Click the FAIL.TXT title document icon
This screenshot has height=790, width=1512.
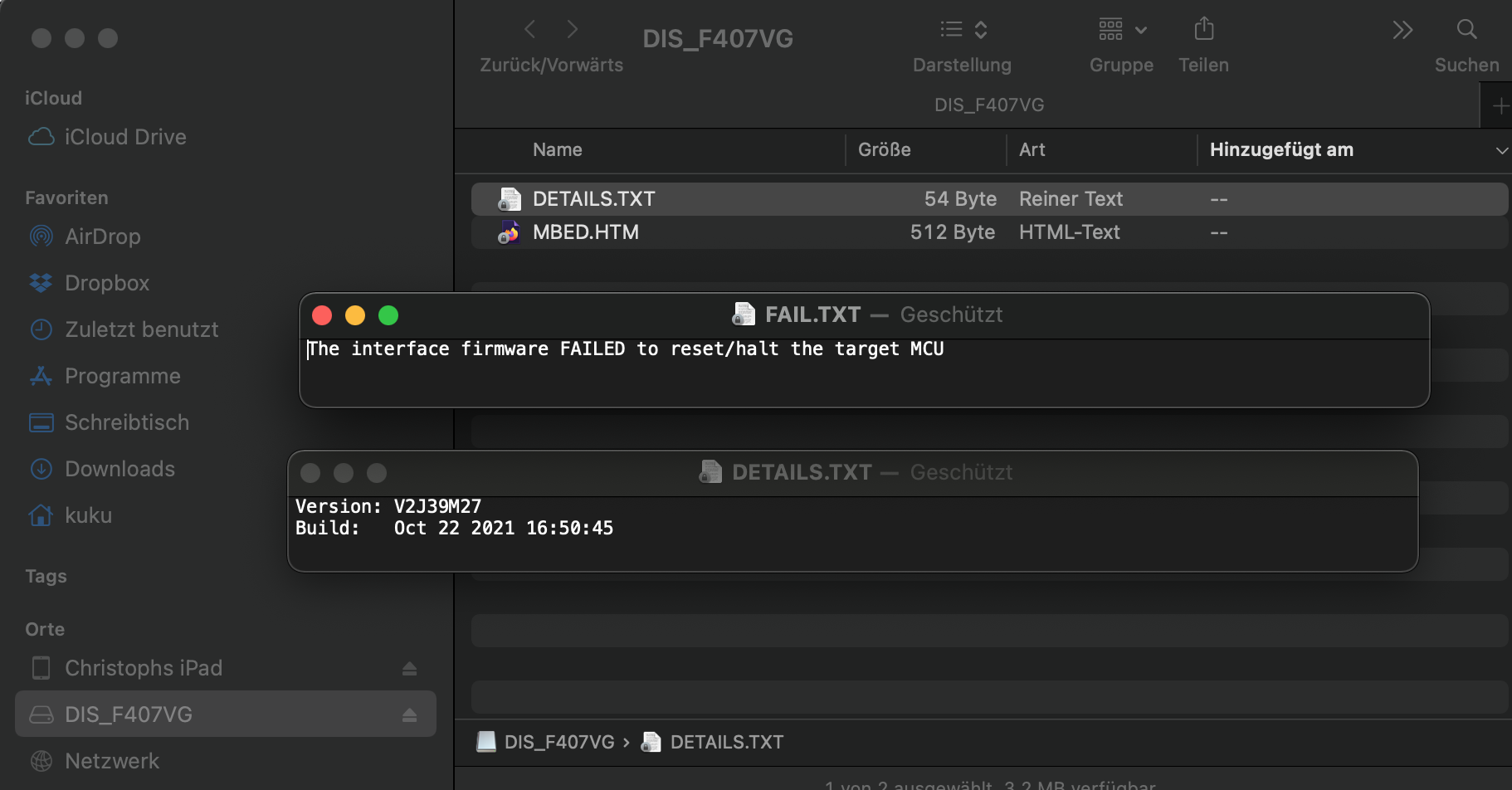click(x=744, y=315)
